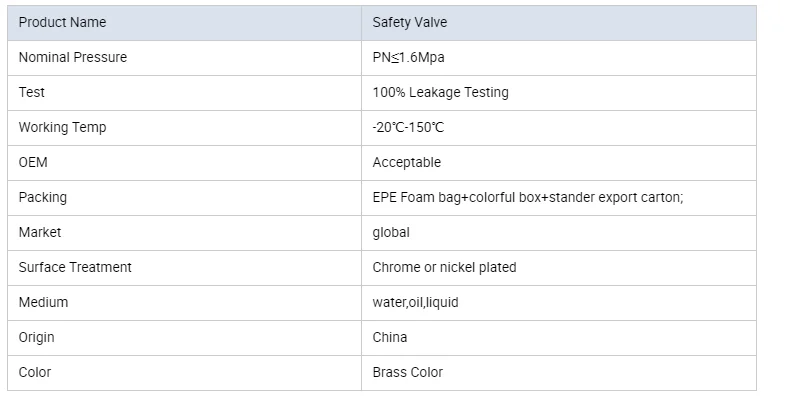
Task: Select the 'Test' row label
Action: [x=32, y=92]
